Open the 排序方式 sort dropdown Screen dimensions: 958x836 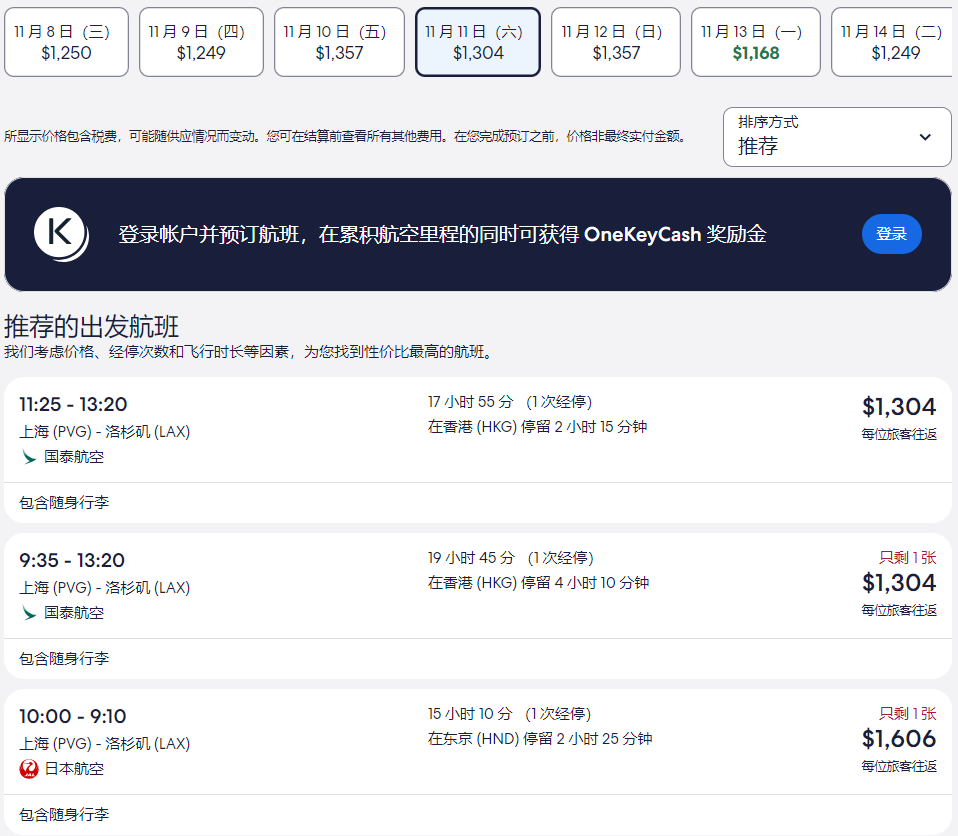coord(836,137)
